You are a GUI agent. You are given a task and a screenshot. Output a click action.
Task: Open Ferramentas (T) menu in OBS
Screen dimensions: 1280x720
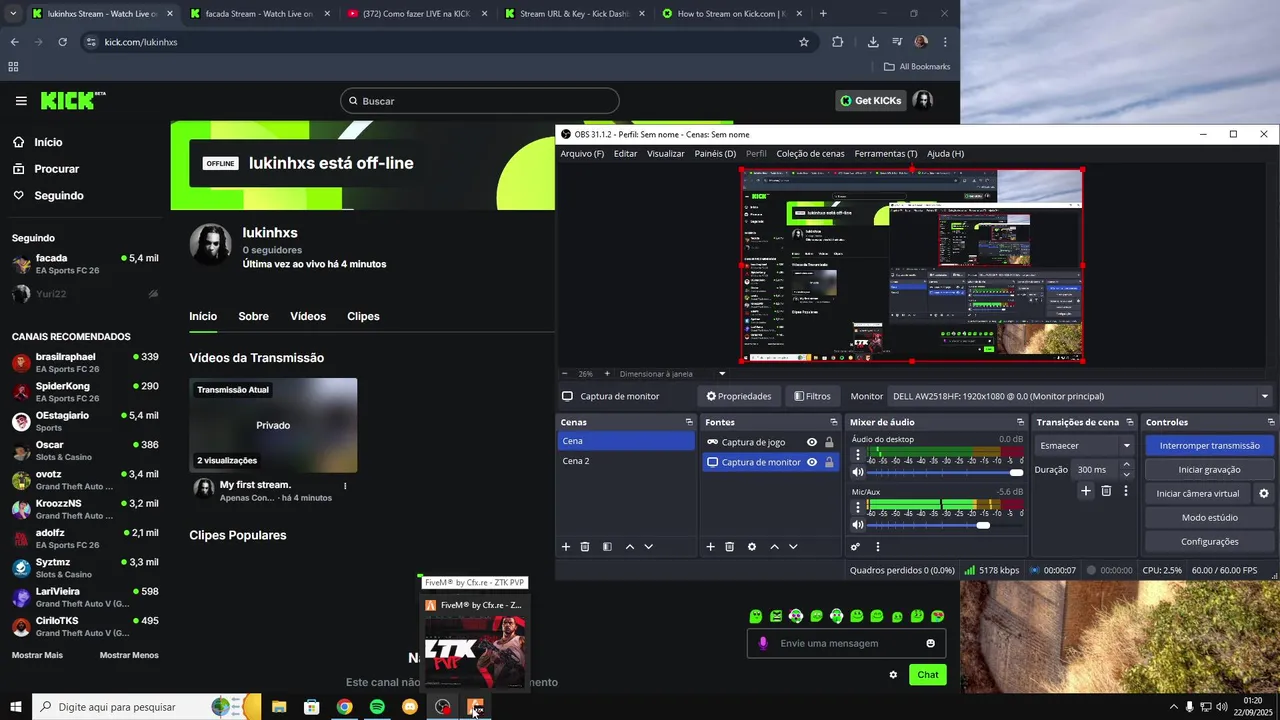(x=885, y=154)
